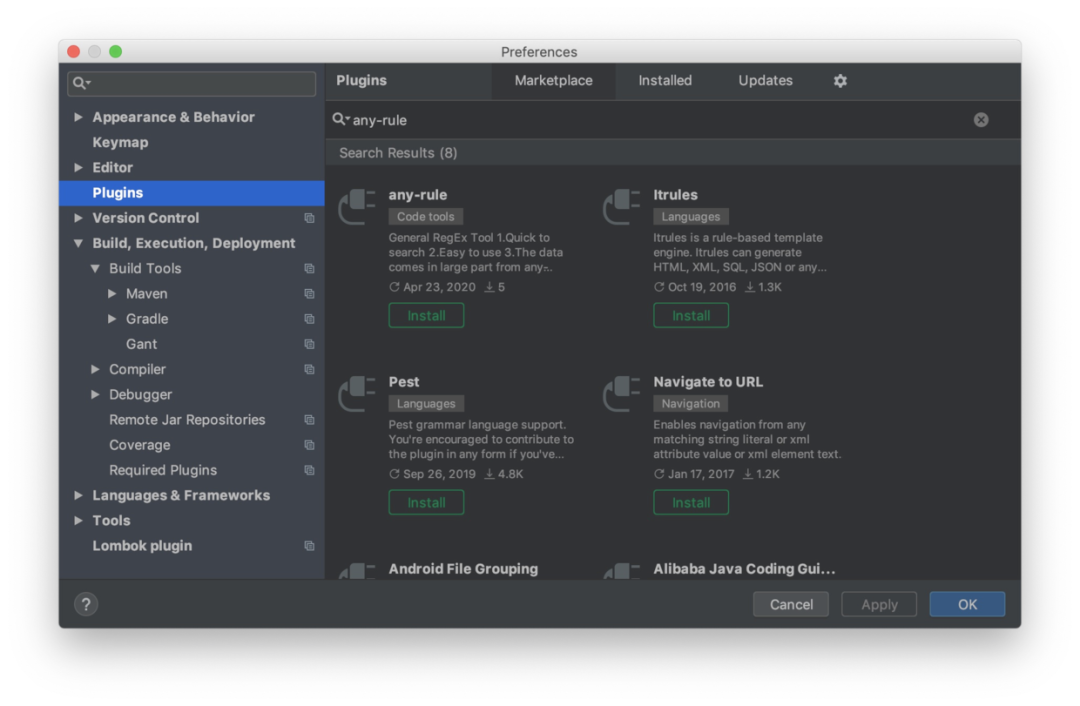Click the copy icon beside Version Control

[x=309, y=218]
